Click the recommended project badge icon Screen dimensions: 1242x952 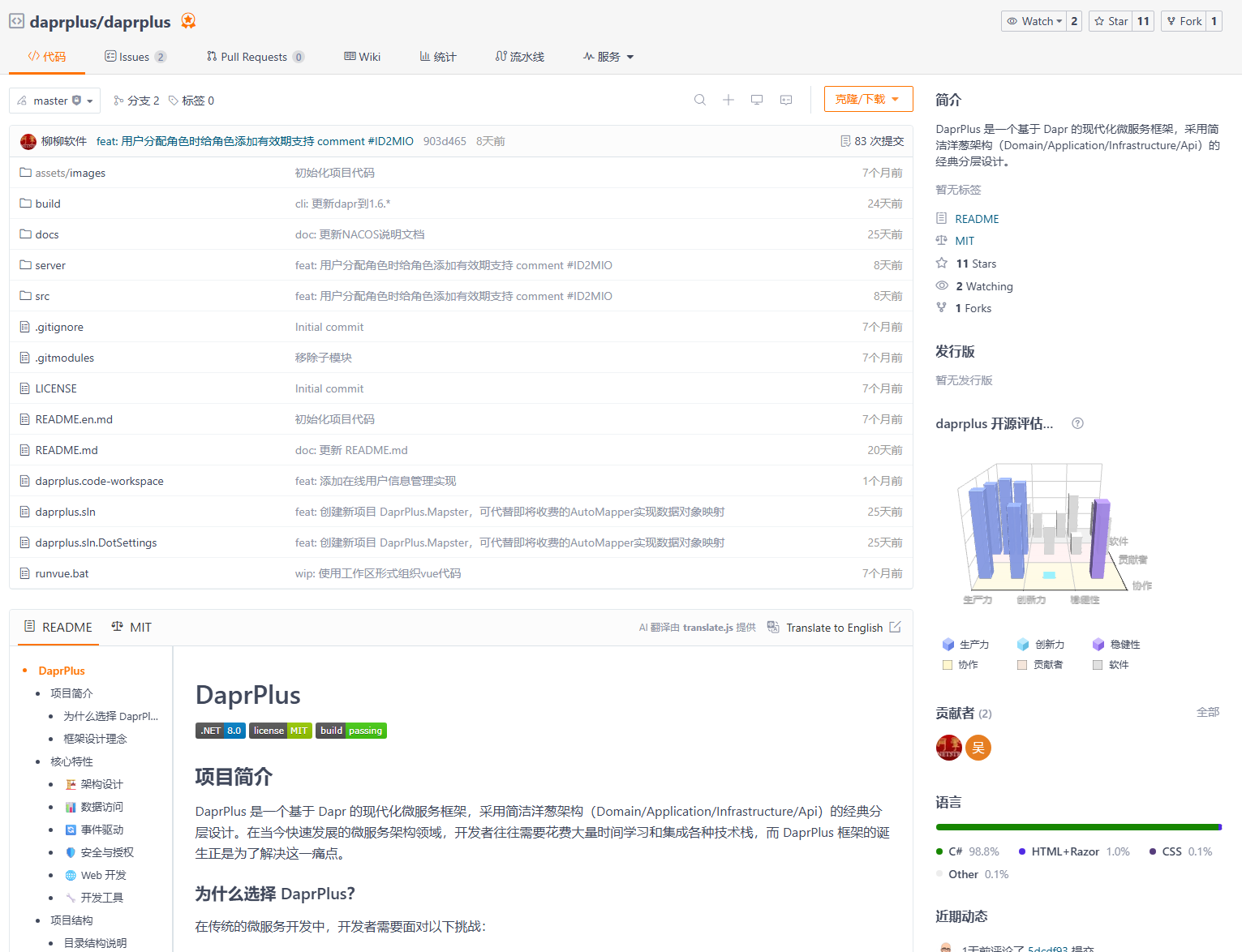point(188,21)
